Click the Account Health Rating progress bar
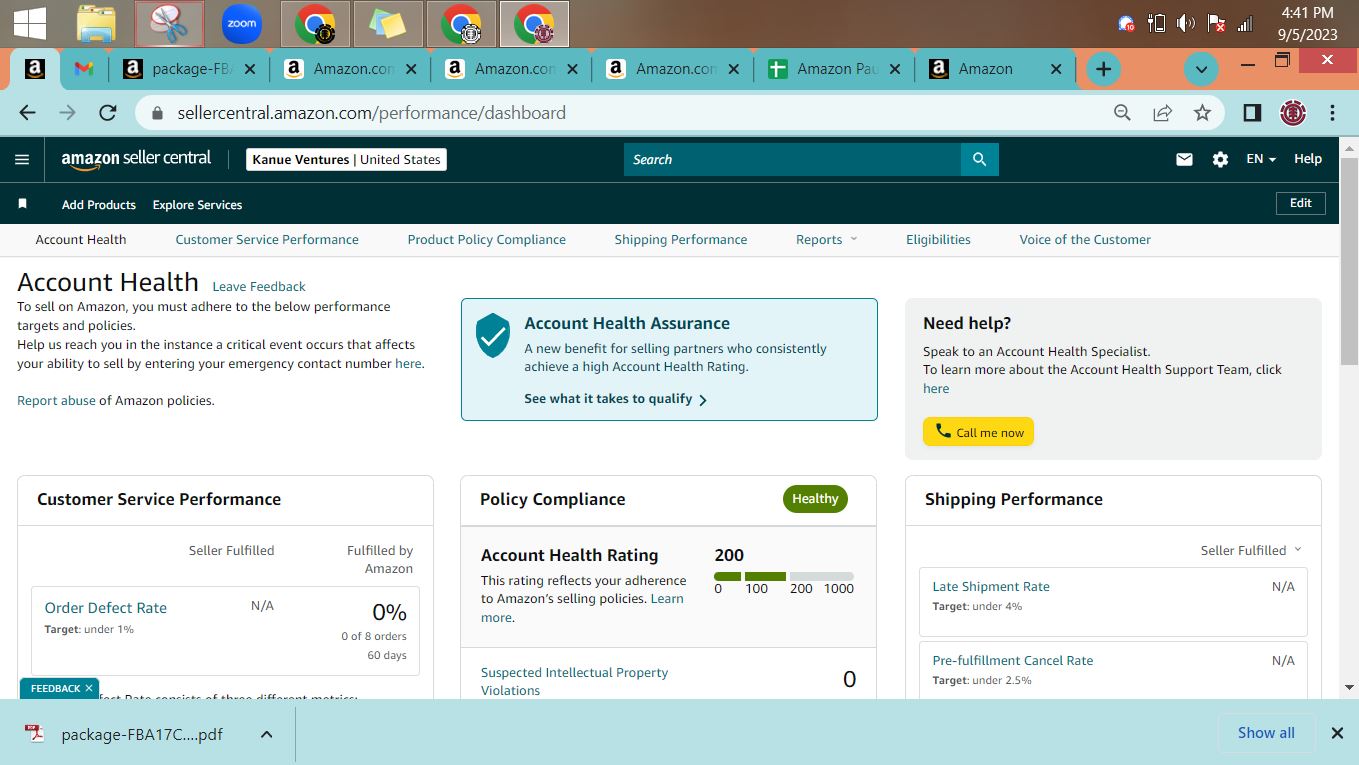Image resolution: width=1359 pixels, height=765 pixels. pos(784,576)
